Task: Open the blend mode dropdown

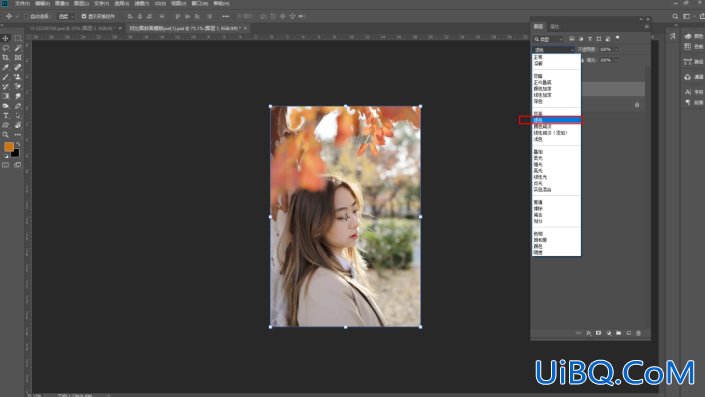Action: click(553, 49)
